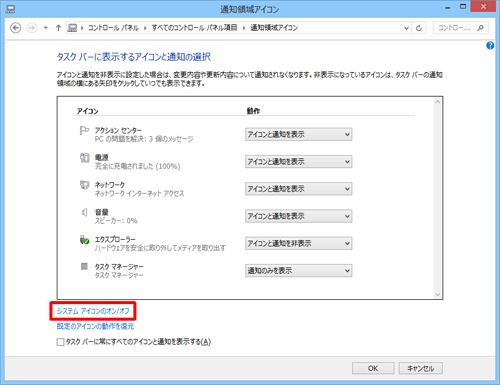Click breadcrumb arrow after コントロール パネル
This screenshot has height=385, width=500.
tap(145, 28)
